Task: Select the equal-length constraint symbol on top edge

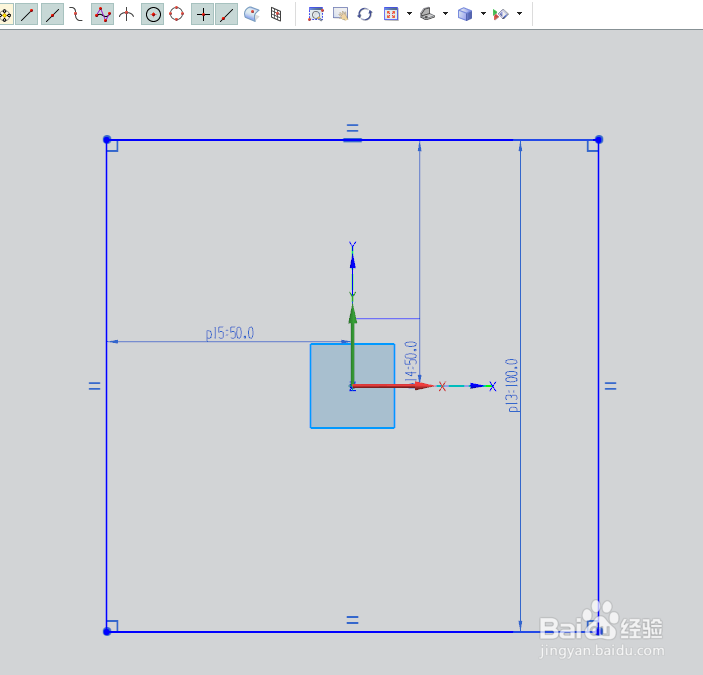Action: (352, 129)
